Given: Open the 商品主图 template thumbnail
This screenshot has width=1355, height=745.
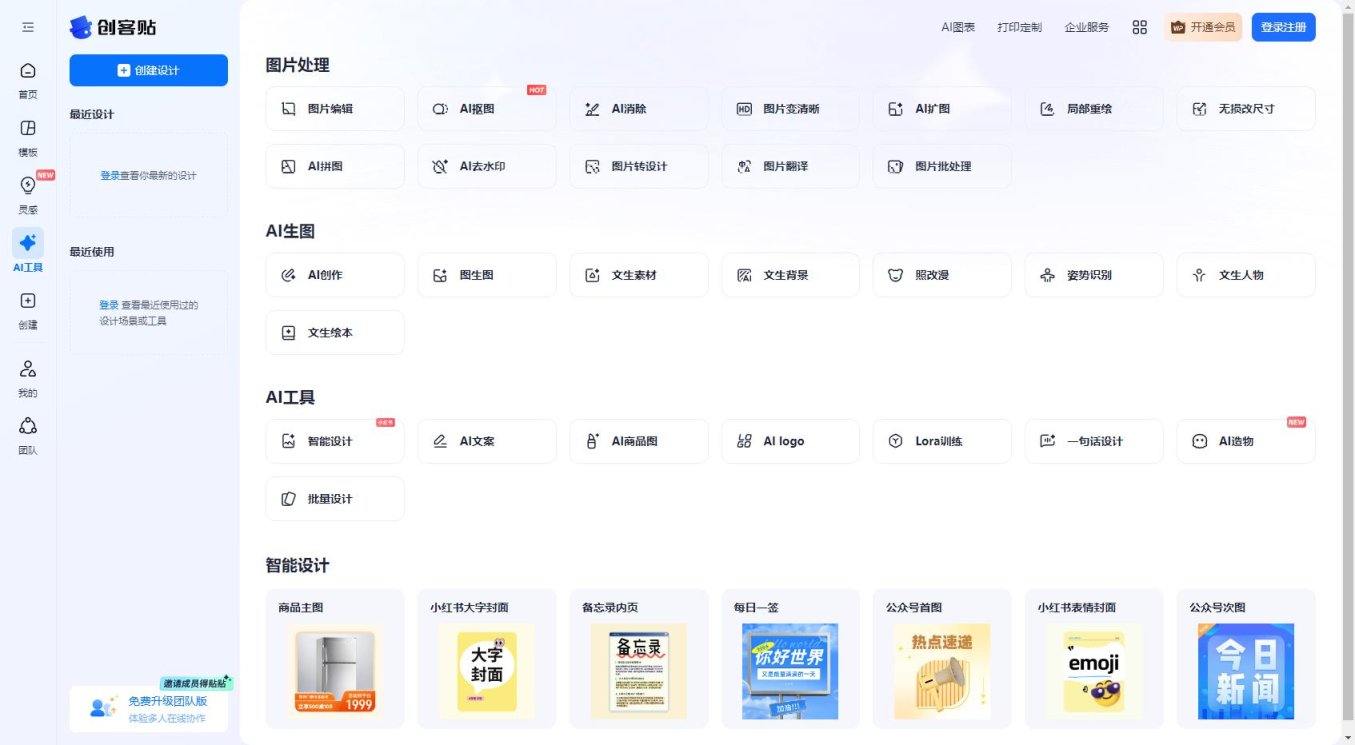Looking at the screenshot, I should tap(335, 670).
